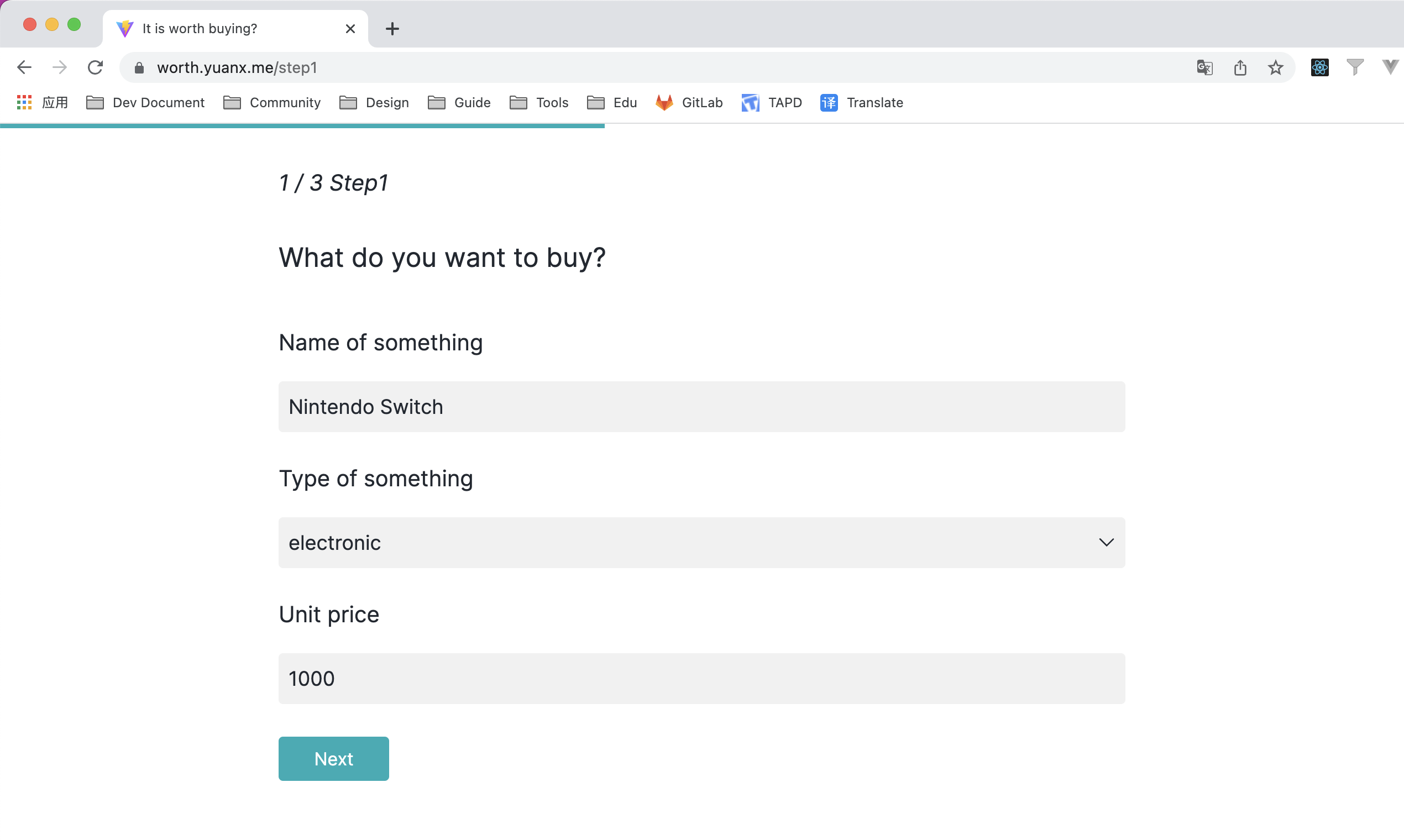Open the GitLab bookmark
Viewport: 1404px width, 840px height.
(689, 102)
